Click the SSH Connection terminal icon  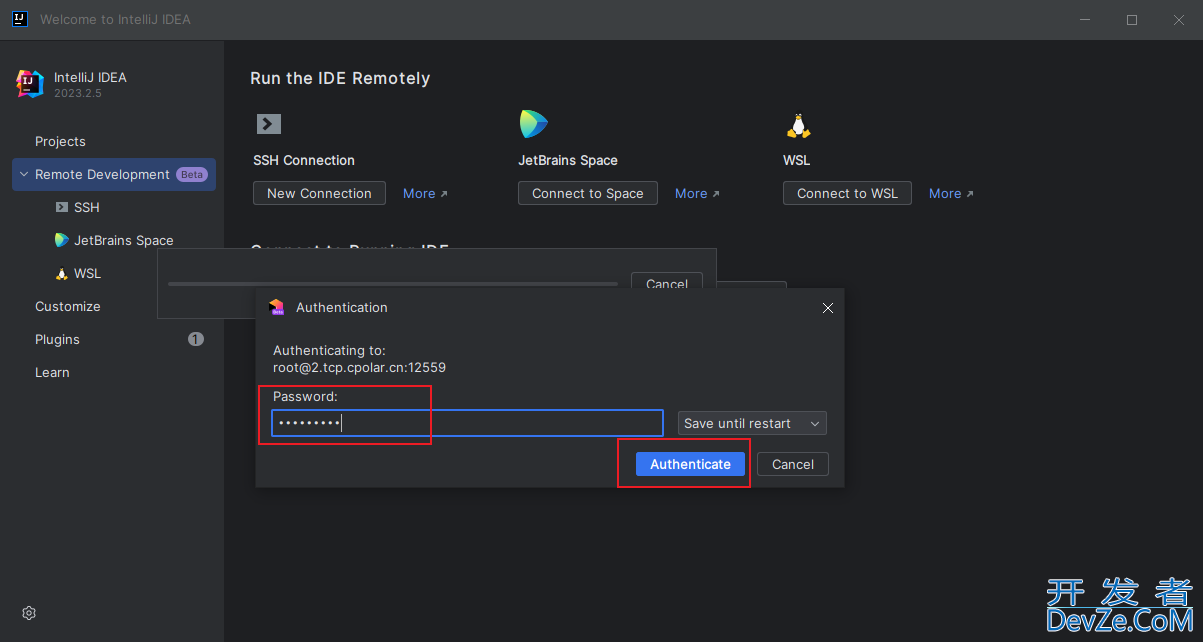tap(269, 124)
